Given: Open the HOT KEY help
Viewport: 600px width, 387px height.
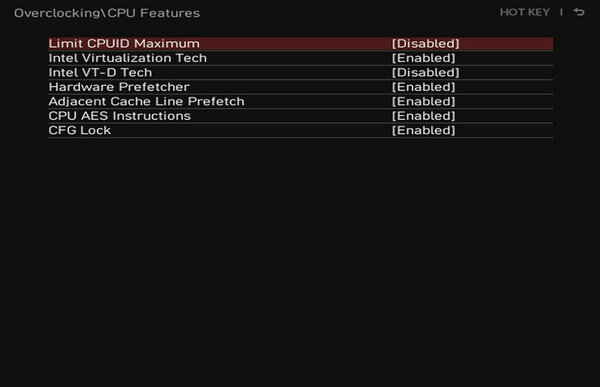Looking at the screenshot, I should click(525, 12).
